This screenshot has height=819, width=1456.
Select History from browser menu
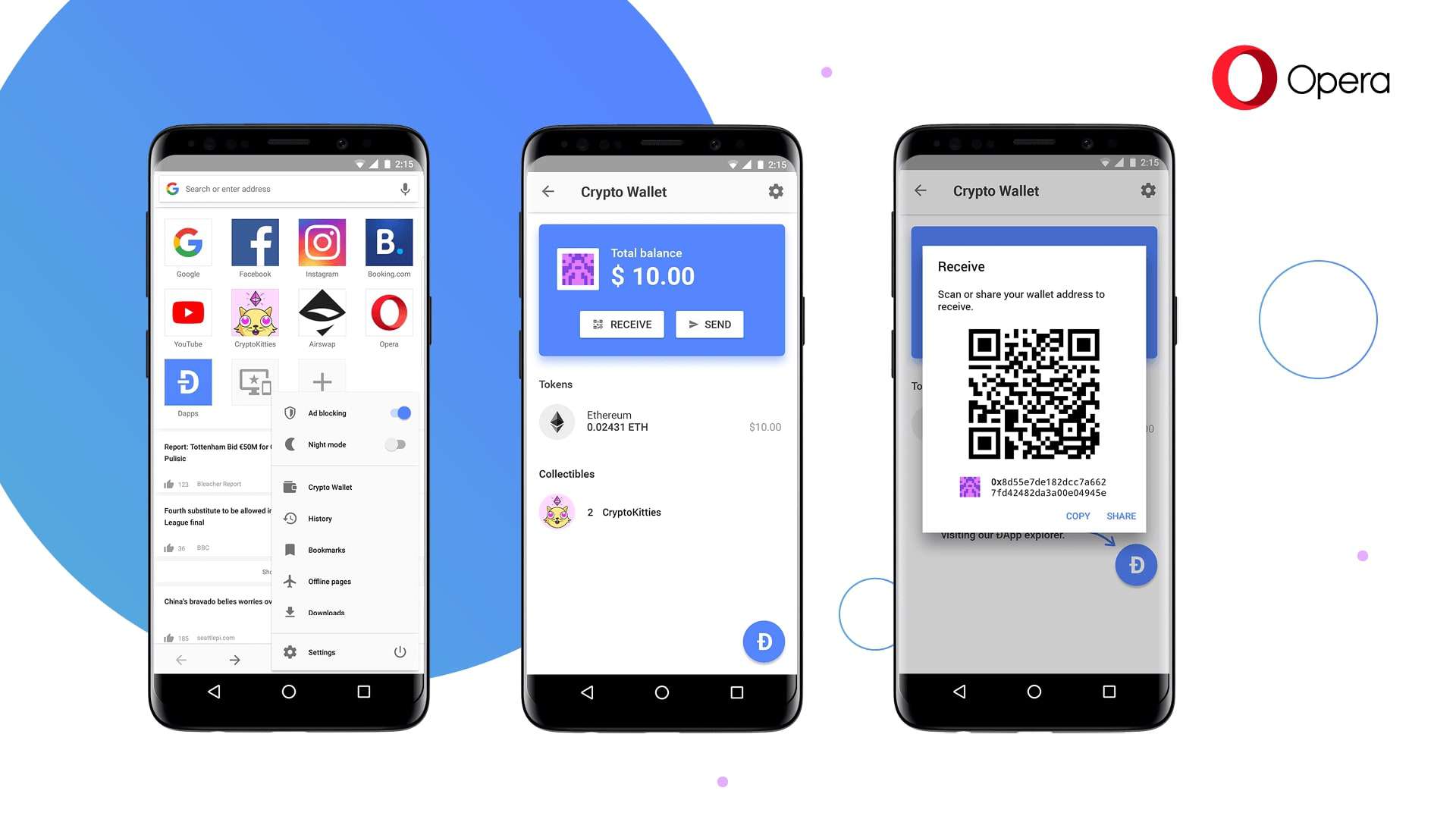(x=319, y=518)
